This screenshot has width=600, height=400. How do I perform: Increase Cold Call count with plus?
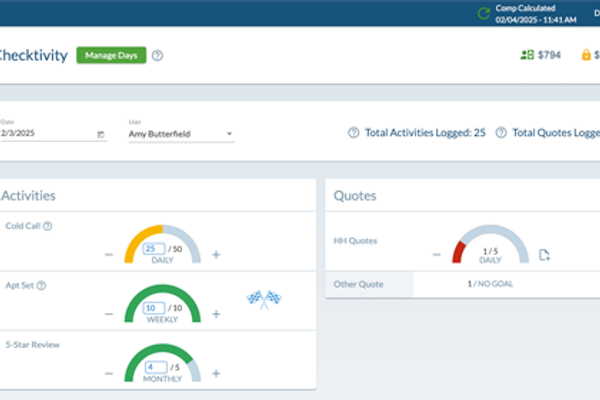click(216, 255)
